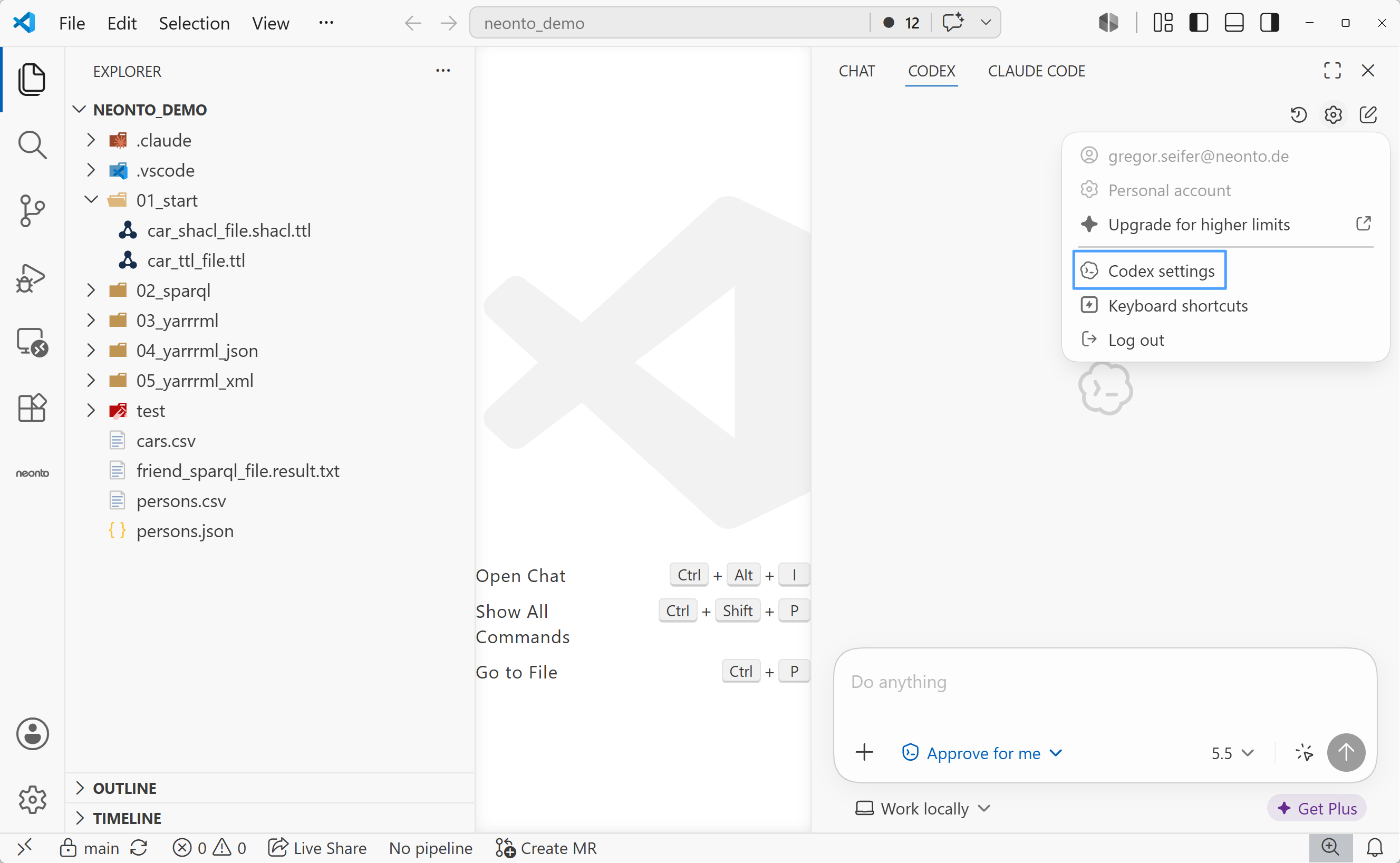Open chat dropdown arrow in title bar
1400x863 pixels.
(986, 23)
